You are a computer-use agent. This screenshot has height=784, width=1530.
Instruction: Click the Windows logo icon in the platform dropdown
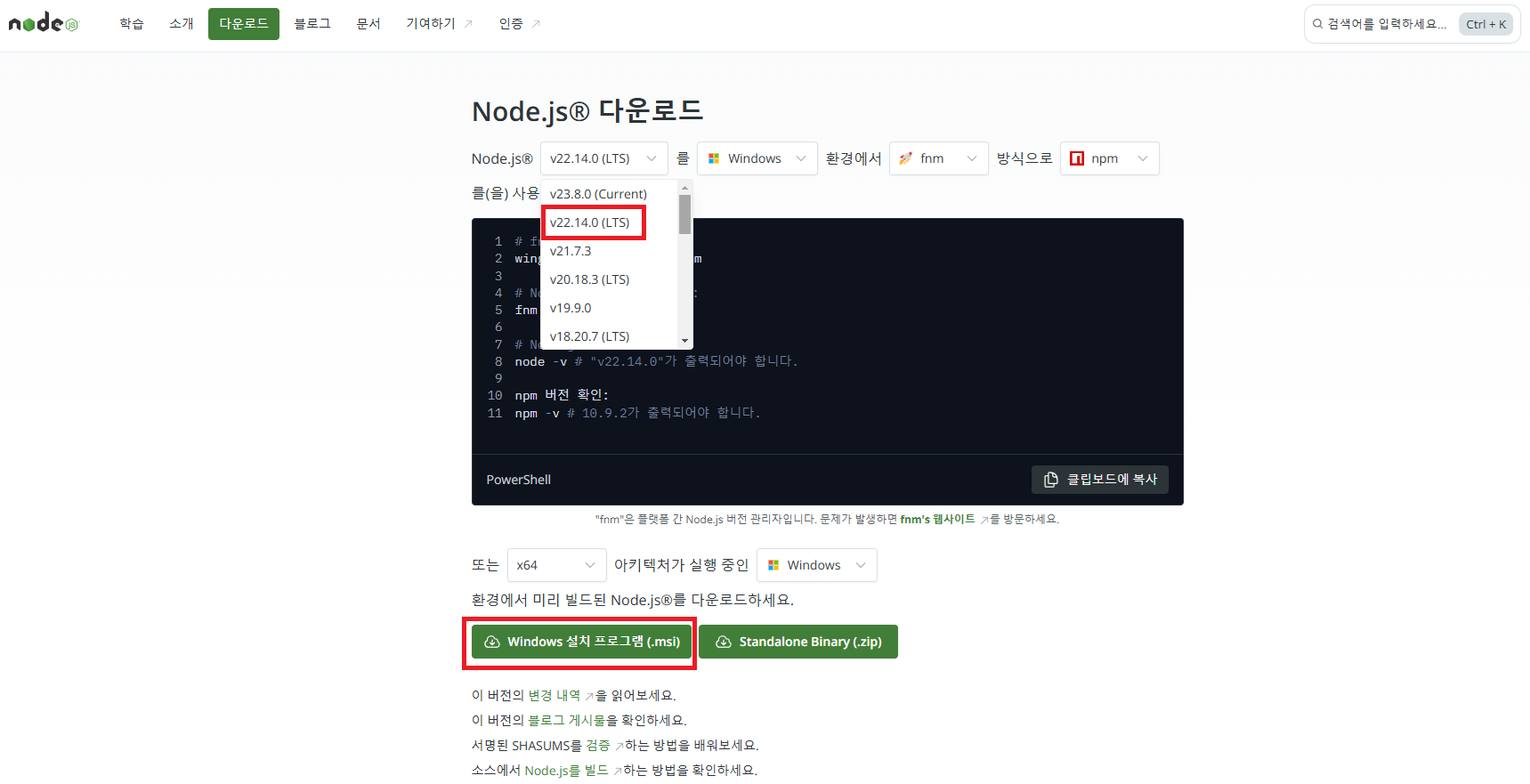click(x=714, y=158)
